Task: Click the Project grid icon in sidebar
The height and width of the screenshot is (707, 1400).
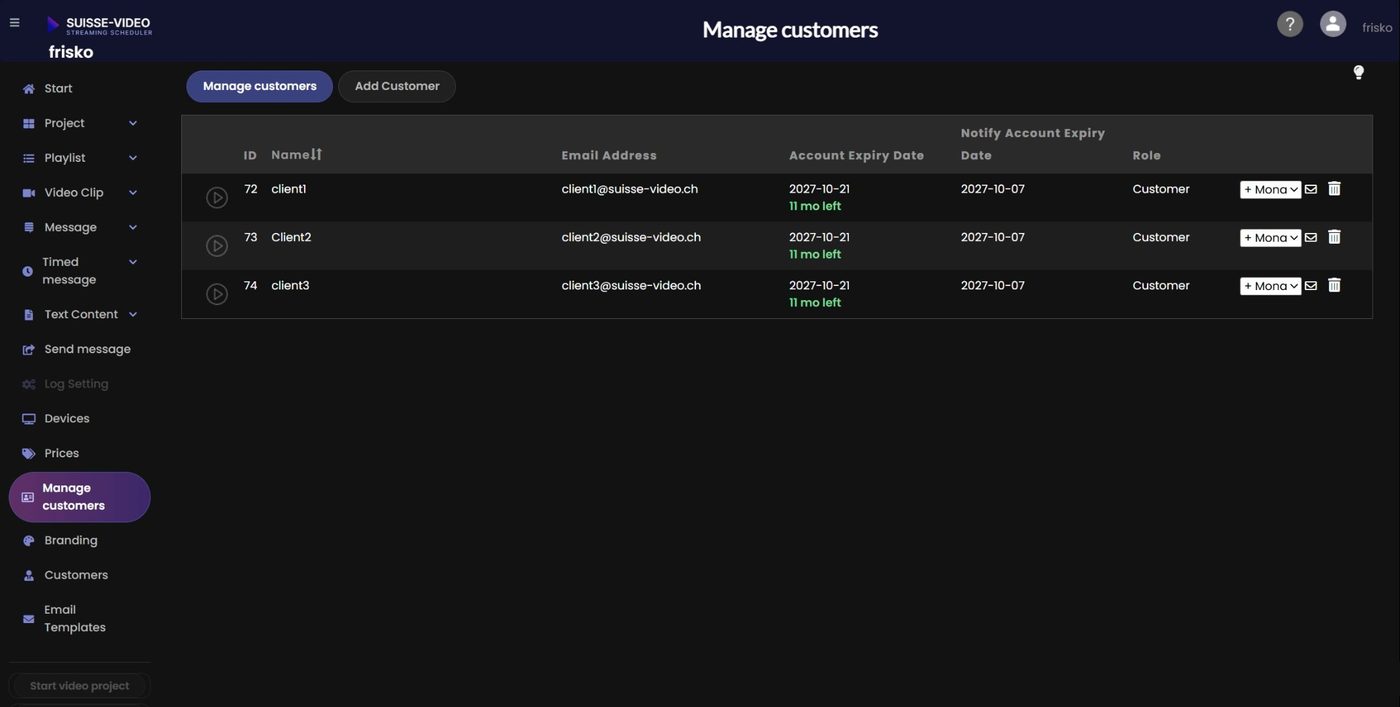Action: (x=28, y=123)
